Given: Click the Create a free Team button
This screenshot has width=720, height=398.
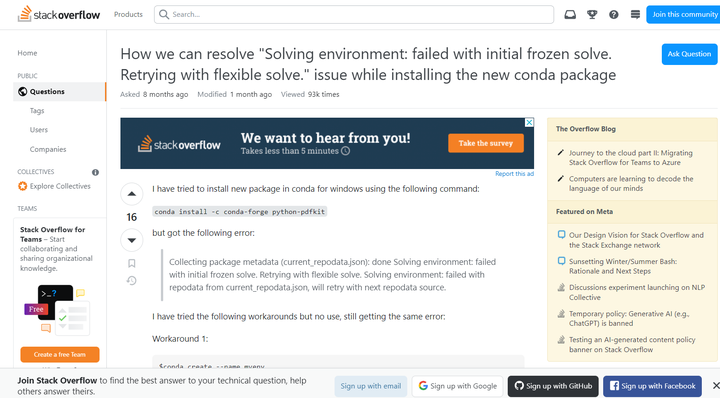Looking at the screenshot, I should pos(60,354).
